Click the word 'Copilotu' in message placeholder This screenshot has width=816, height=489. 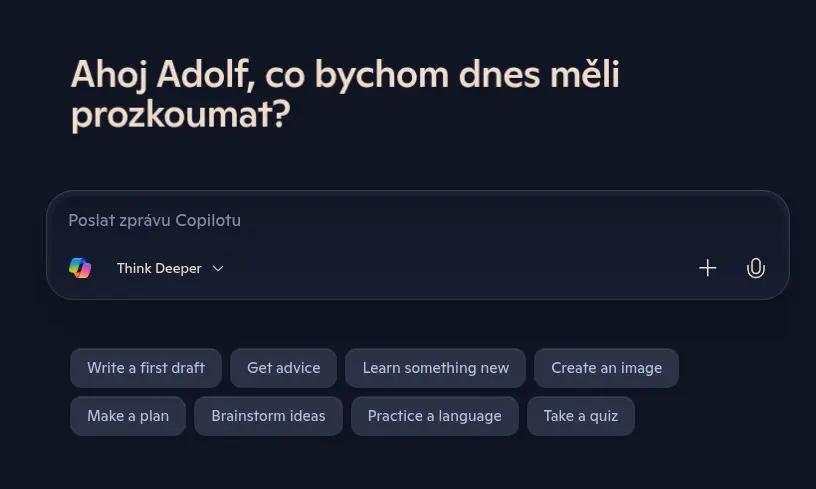tap(208, 221)
